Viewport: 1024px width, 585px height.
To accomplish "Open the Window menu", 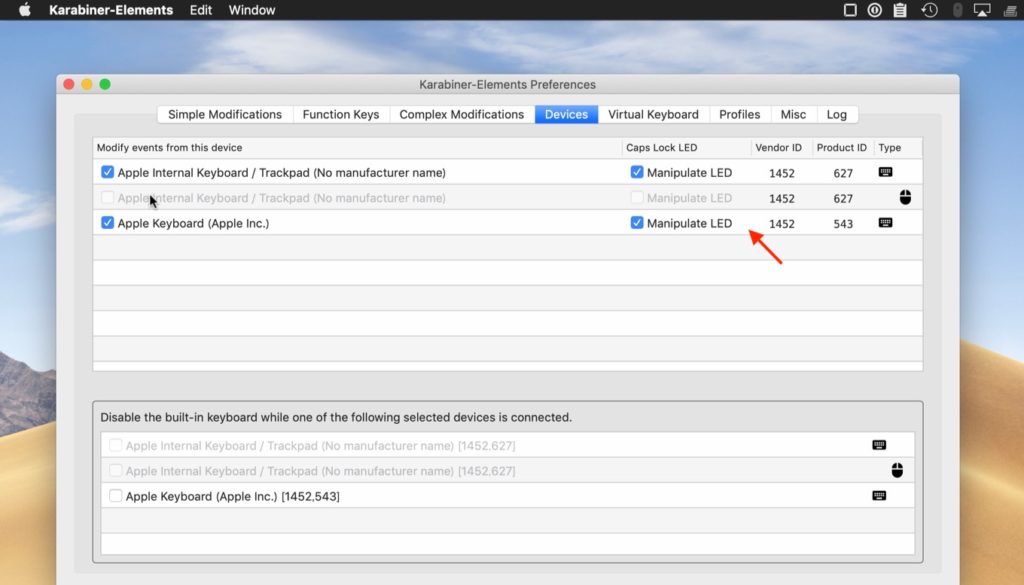I will coord(253,10).
